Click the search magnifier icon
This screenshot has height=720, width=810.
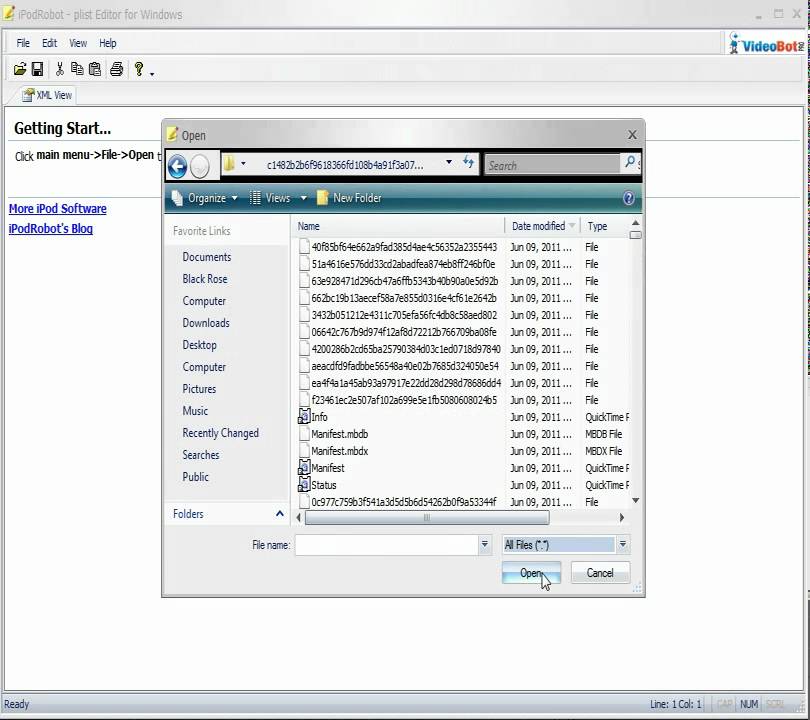[x=630, y=162]
